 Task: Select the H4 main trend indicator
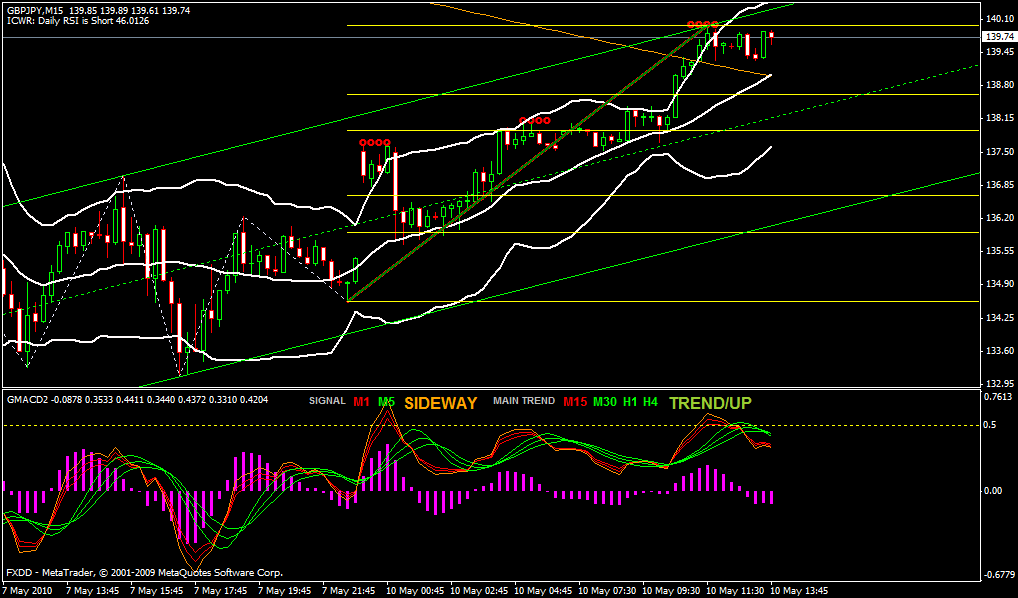(x=650, y=402)
